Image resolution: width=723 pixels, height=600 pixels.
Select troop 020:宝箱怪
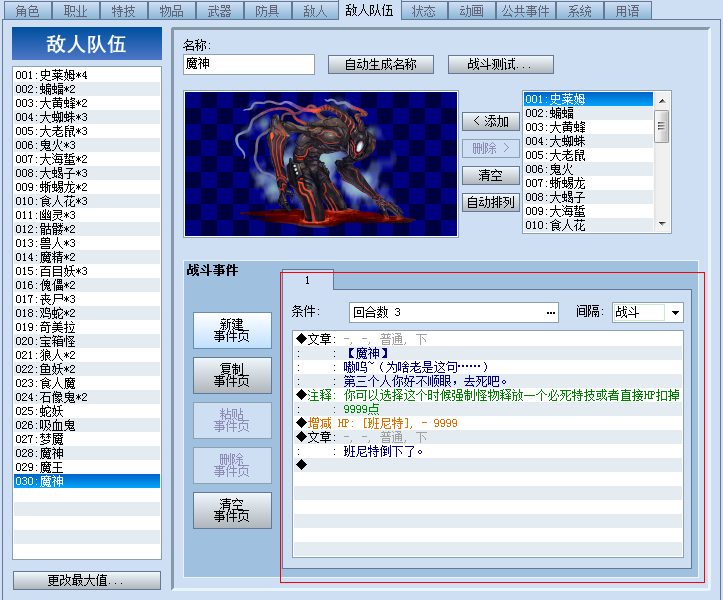(87, 341)
